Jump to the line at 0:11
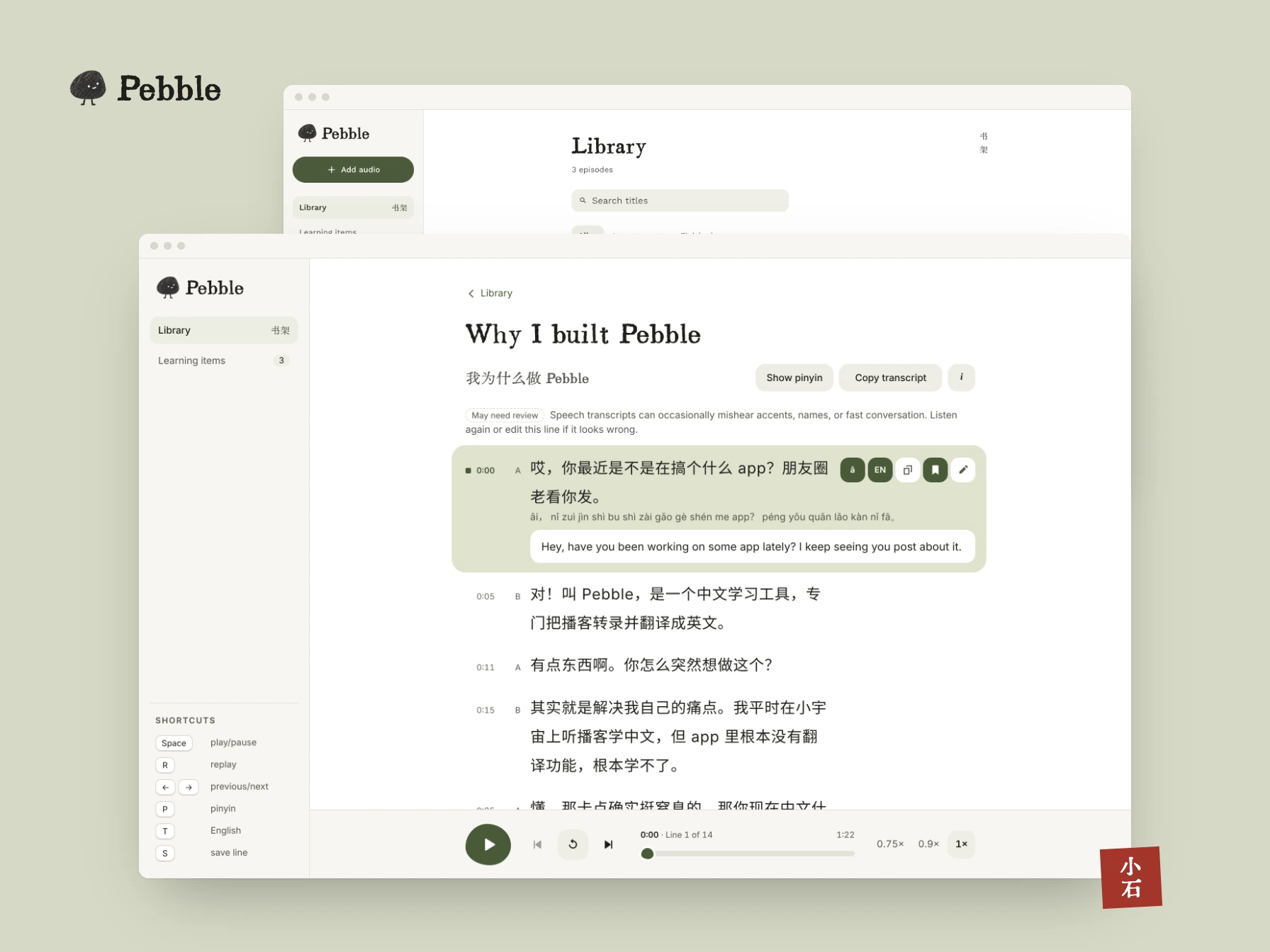The width and height of the screenshot is (1270, 952). coord(485,667)
